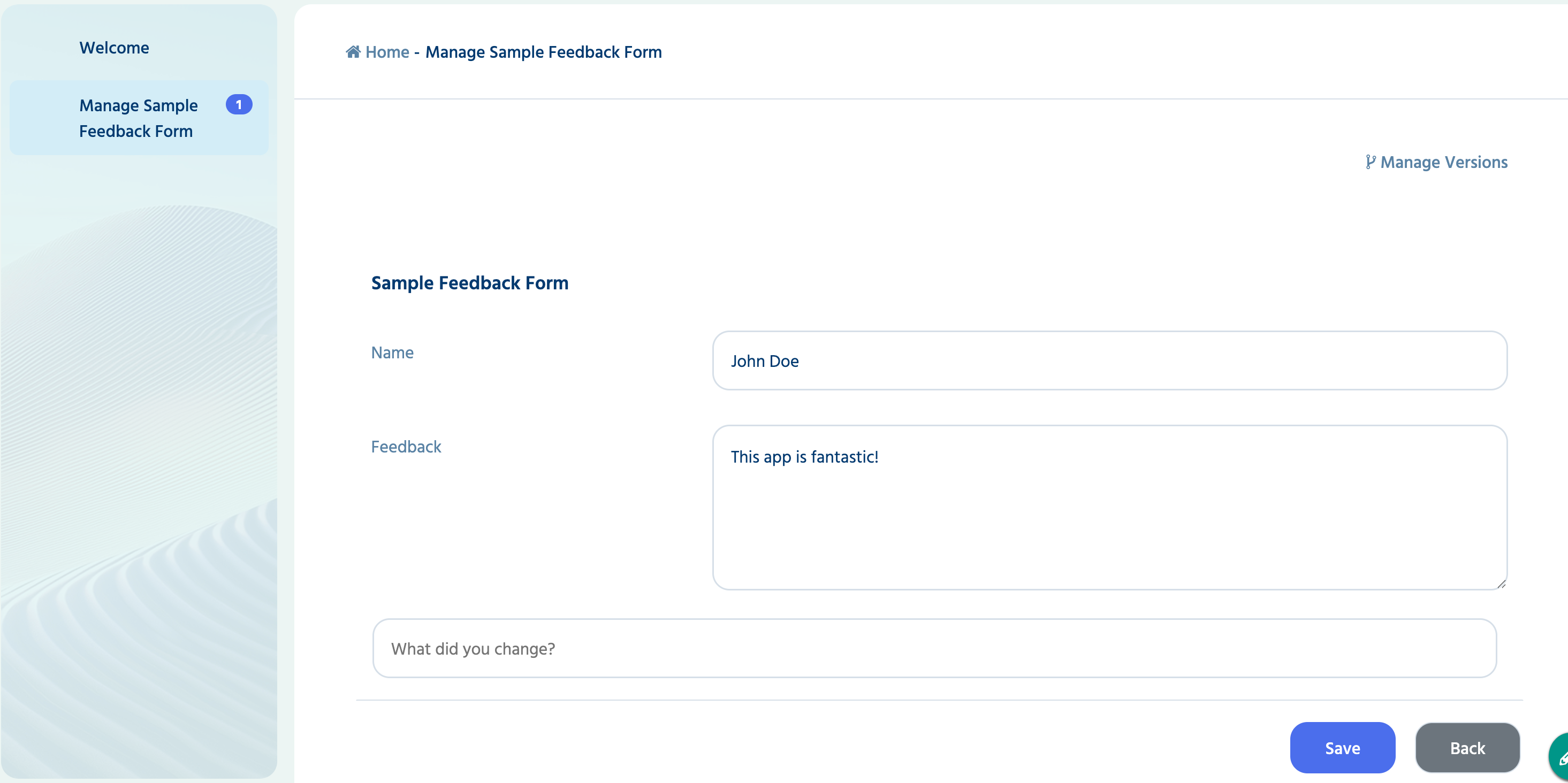This screenshot has width=1568, height=783.
Task: Select Welcome in the sidebar
Action: [x=114, y=48]
